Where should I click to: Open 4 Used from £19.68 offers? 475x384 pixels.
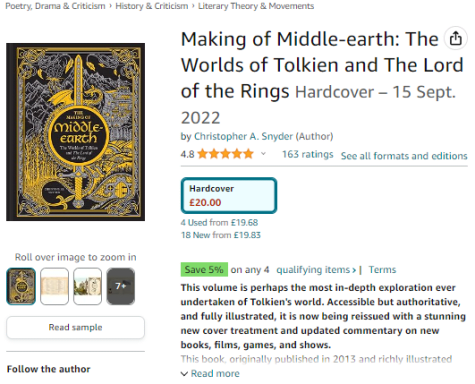click(x=219, y=223)
